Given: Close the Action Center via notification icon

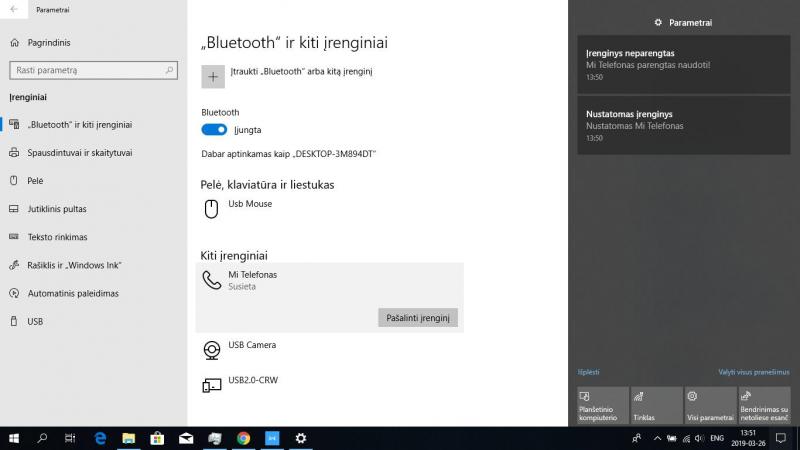Looking at the screenshot, I should click(781, 438).
